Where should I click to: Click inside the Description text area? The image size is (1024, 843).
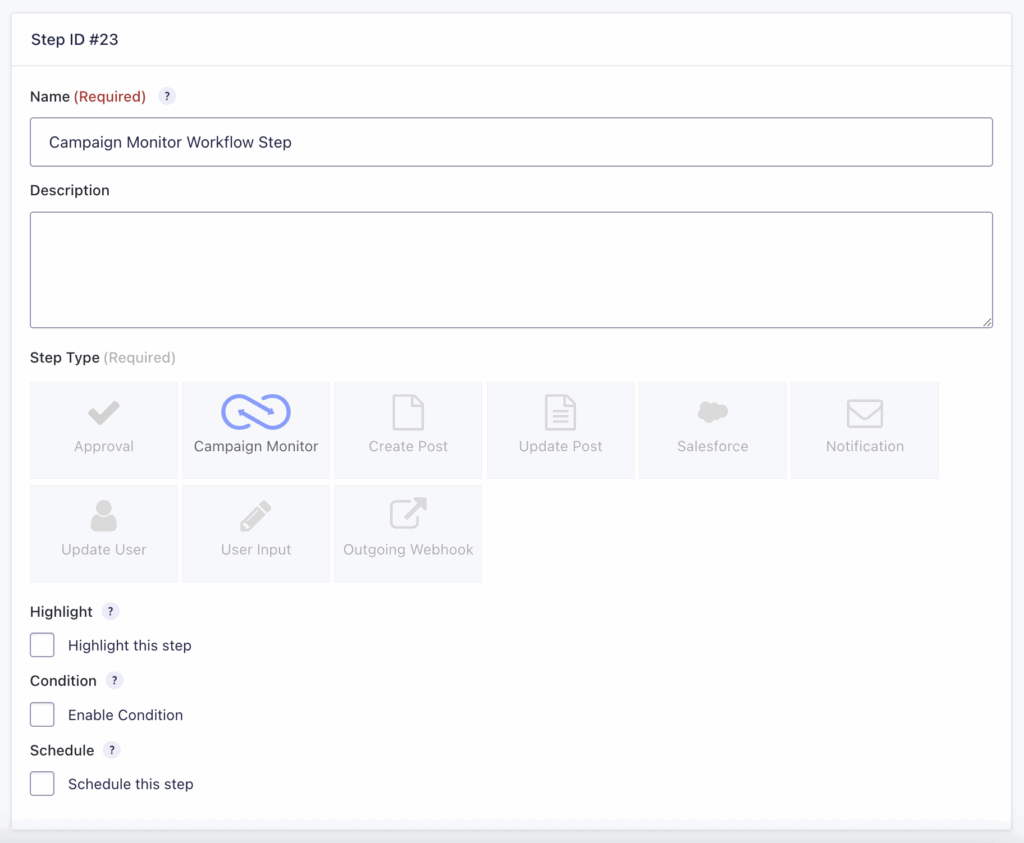point(511,270)
